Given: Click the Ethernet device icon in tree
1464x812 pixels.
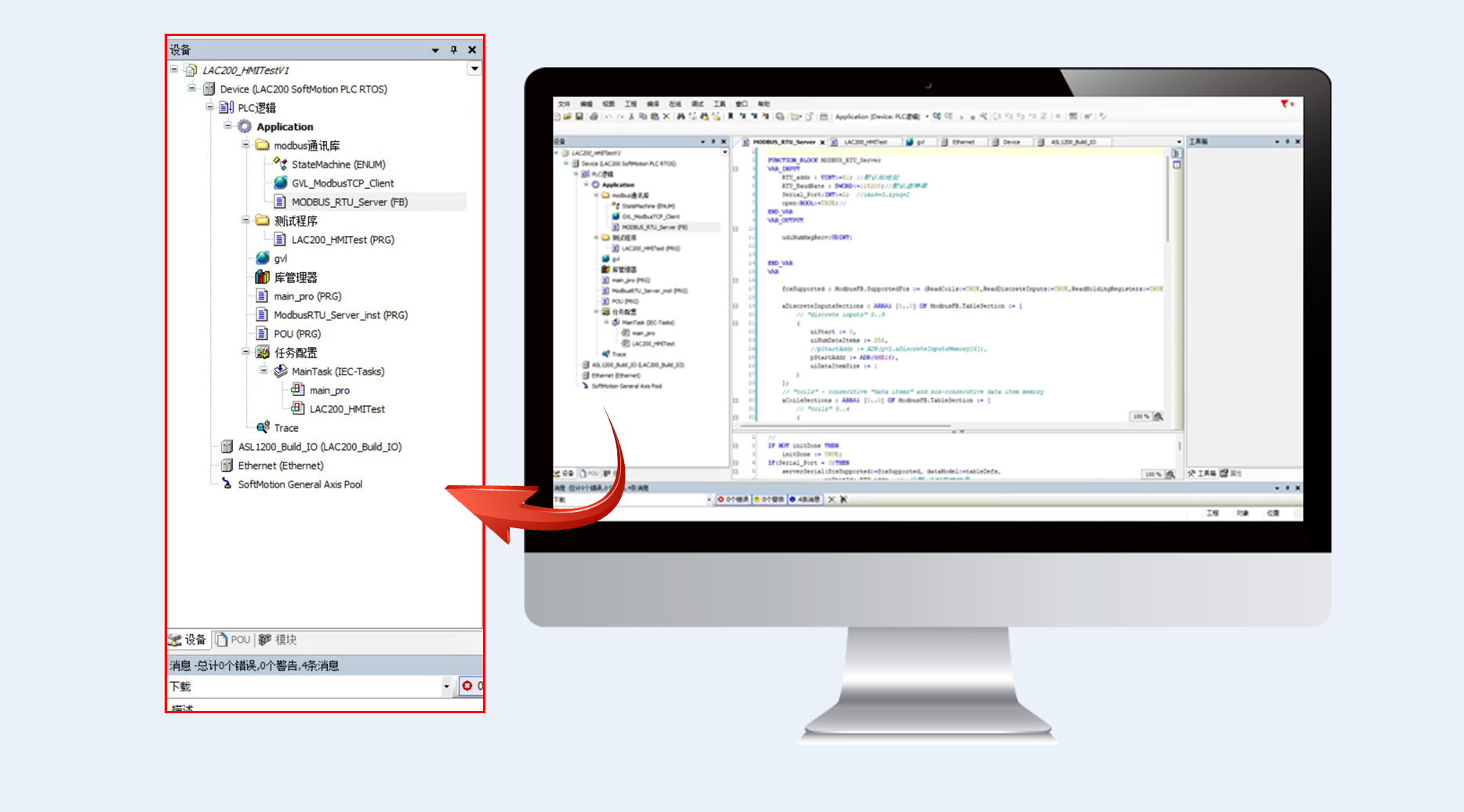Looking at the screenshot, I should pyautogui.click(x=227, y=465).
